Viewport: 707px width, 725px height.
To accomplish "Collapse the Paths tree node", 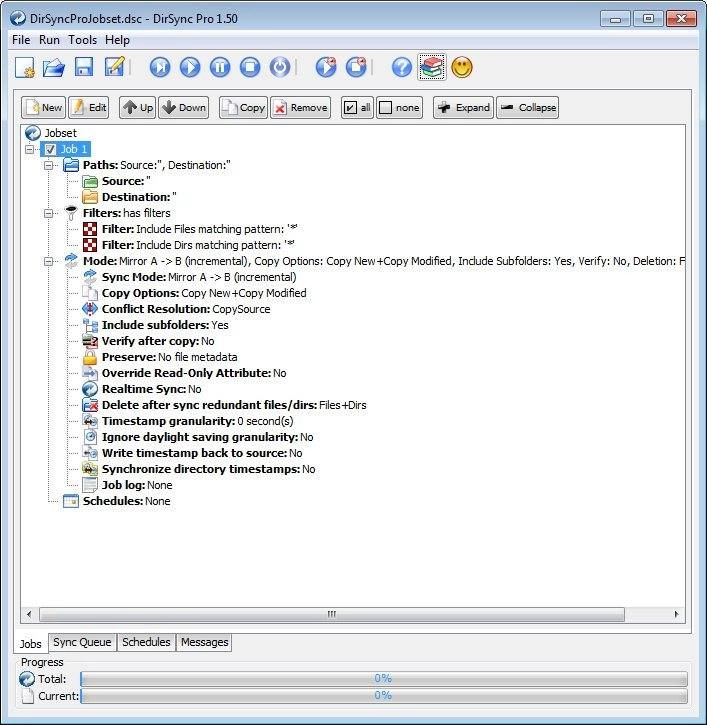I will [48, 165].
